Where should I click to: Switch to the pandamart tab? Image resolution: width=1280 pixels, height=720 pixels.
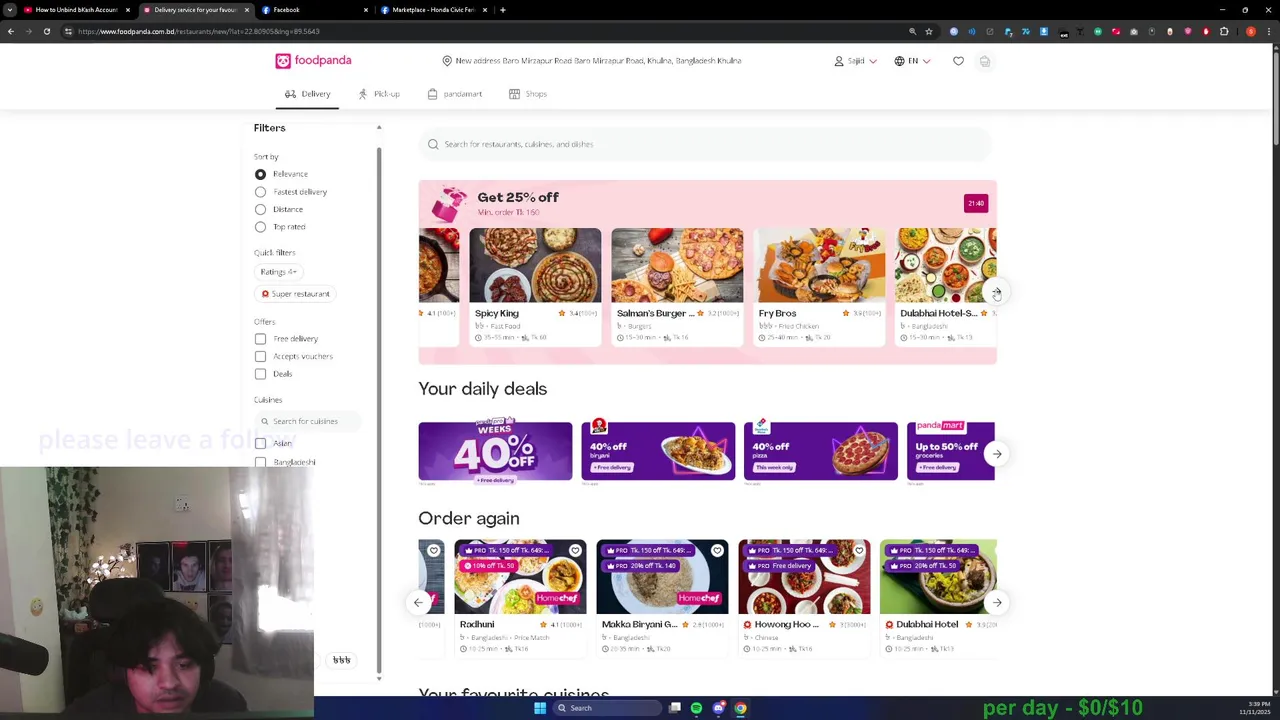[x=454, y=94]
